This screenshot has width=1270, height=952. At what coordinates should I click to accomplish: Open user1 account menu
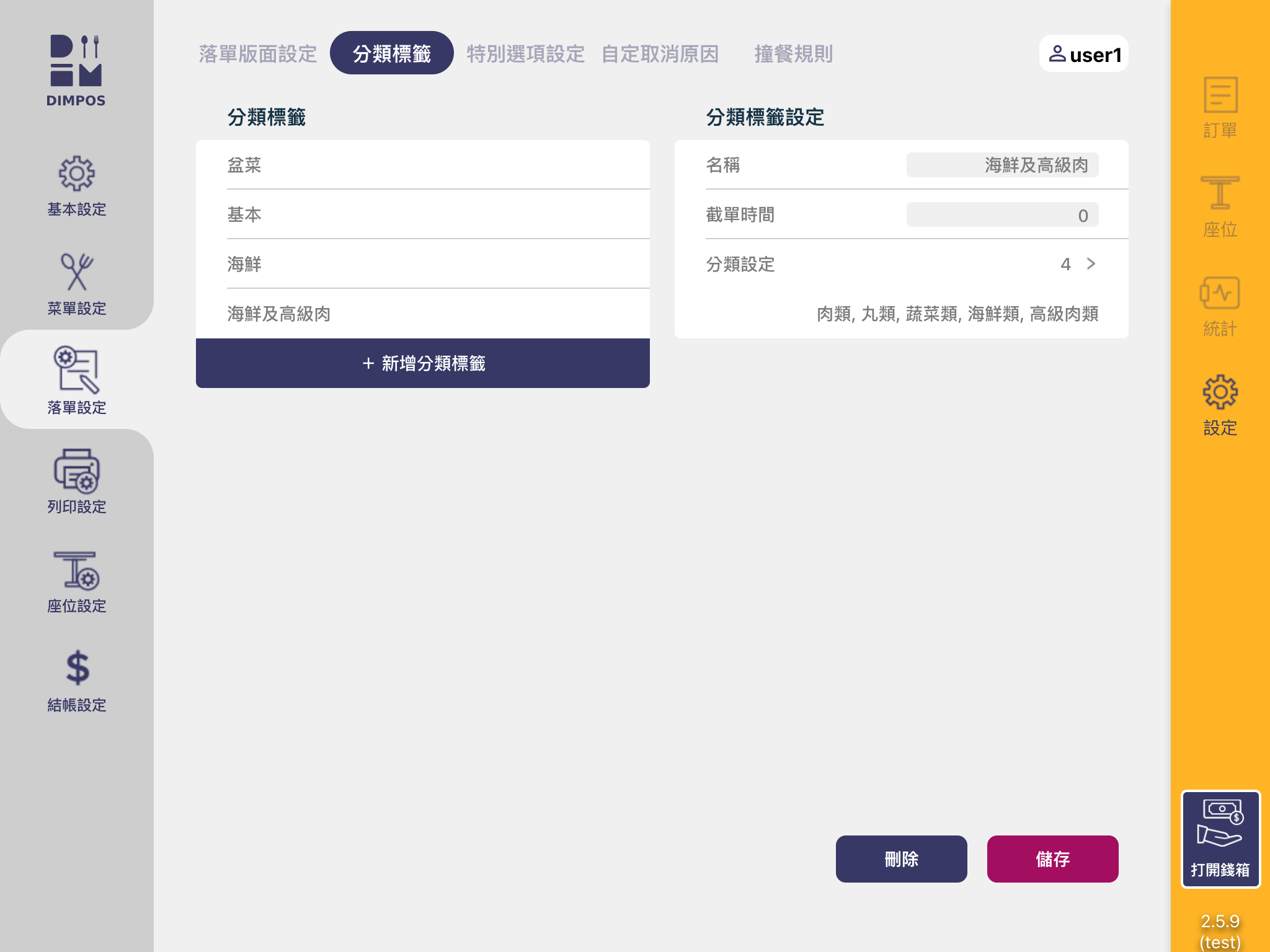click(1083, 55)
